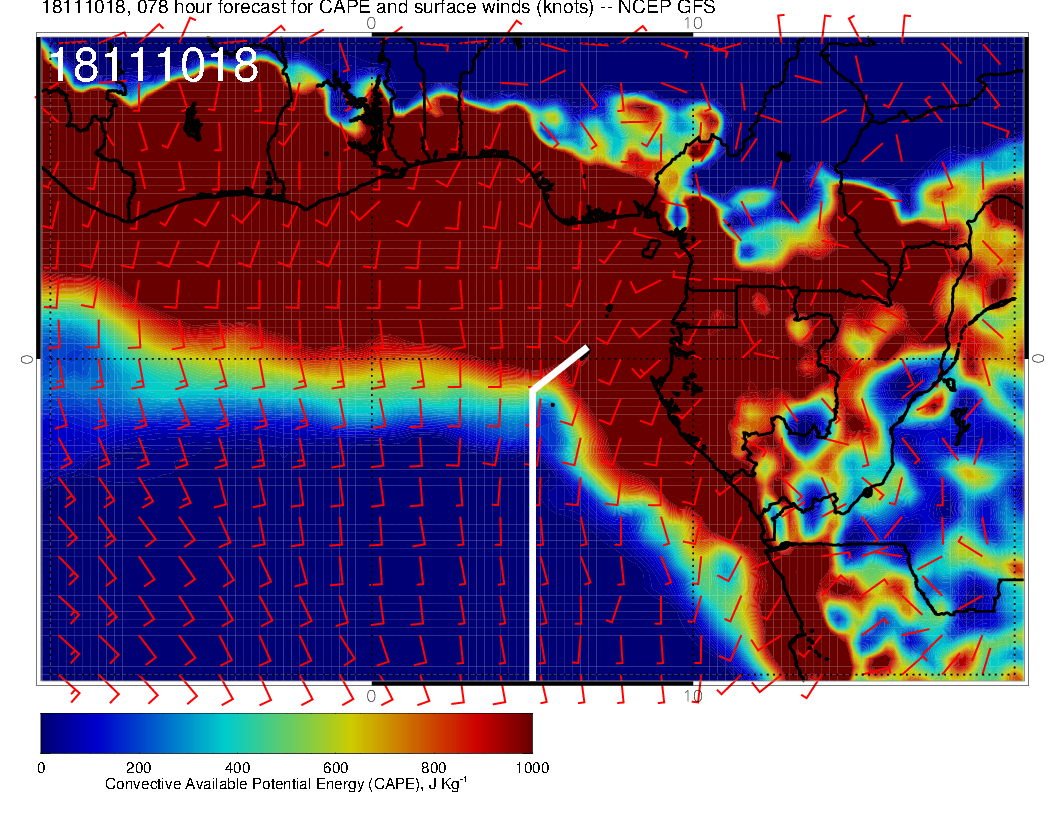Click the large white 18111018 timestamp label
1056x816 pixels.
(153, 66)
